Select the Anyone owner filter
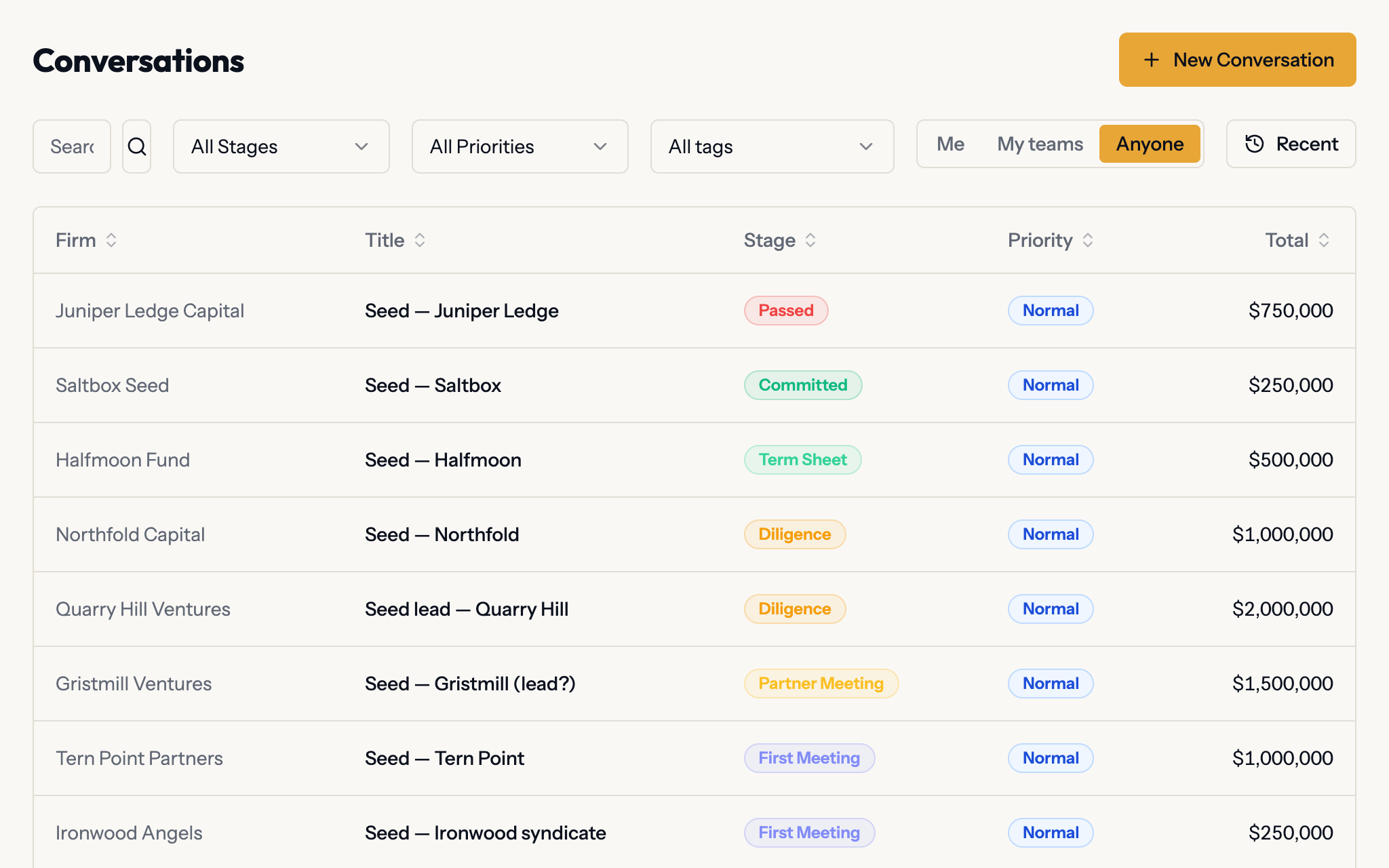The height and width of the screenshot is (868, 1389). [1150, 144]
